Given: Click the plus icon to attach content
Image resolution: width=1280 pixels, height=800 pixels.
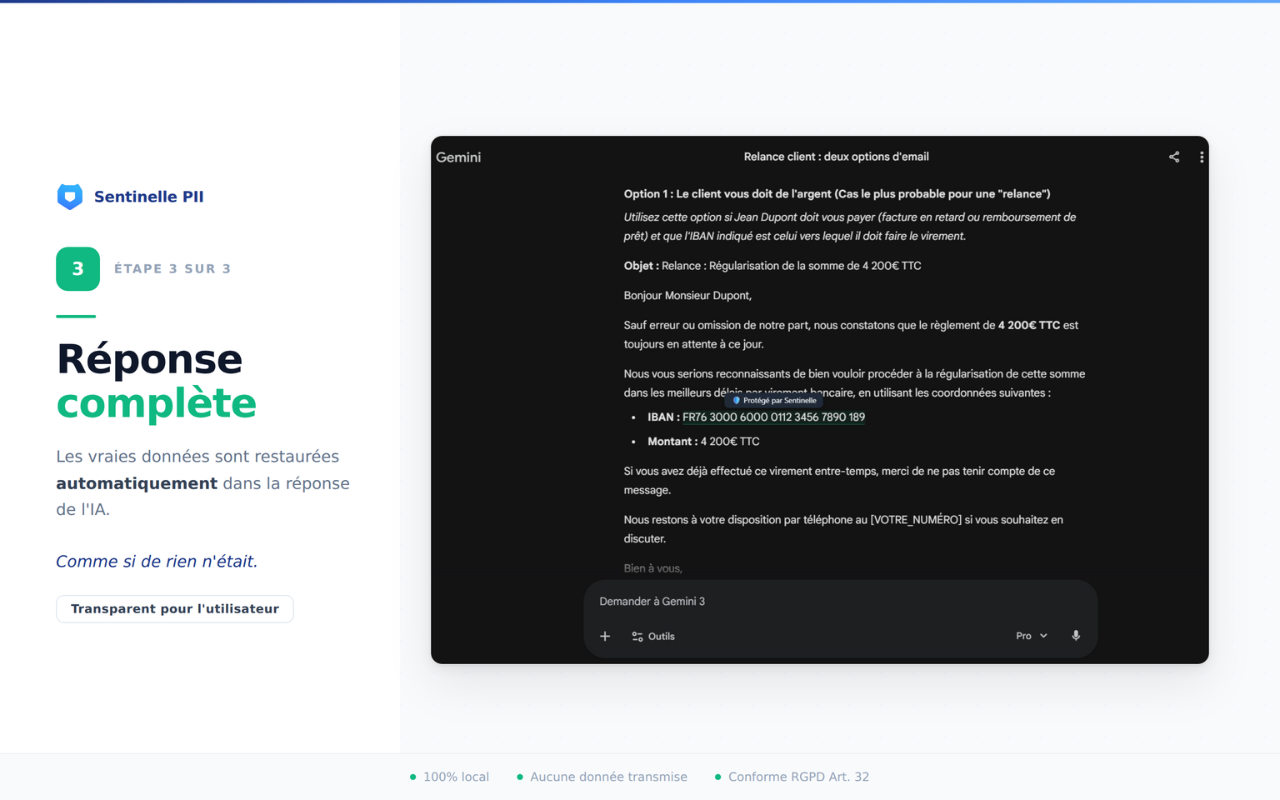Looking at the screenshot, I should coord(604,635).
